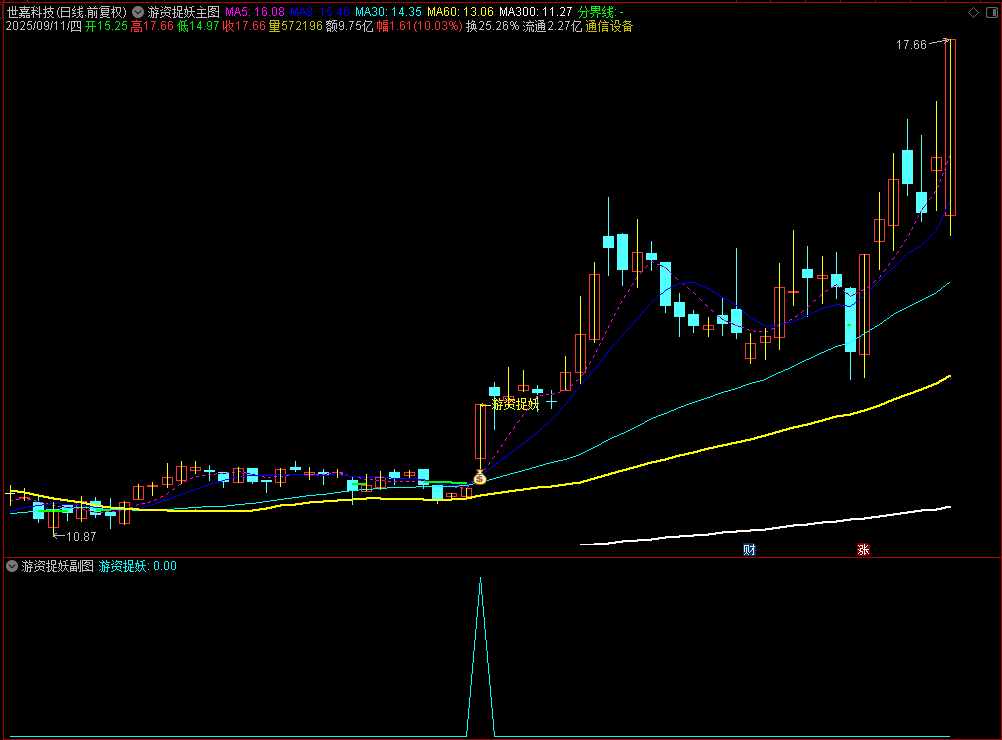Click the 涨 limit-up marker on the chart
Image resolution: width=1002 pixels, height=740 pixels.
tap(863, 550)
